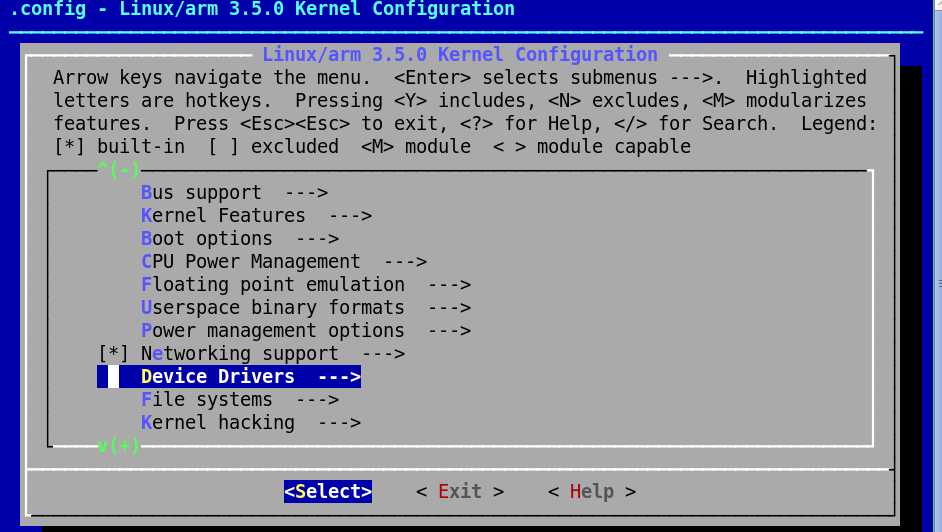Click the <Select> button

coord(328,492)
